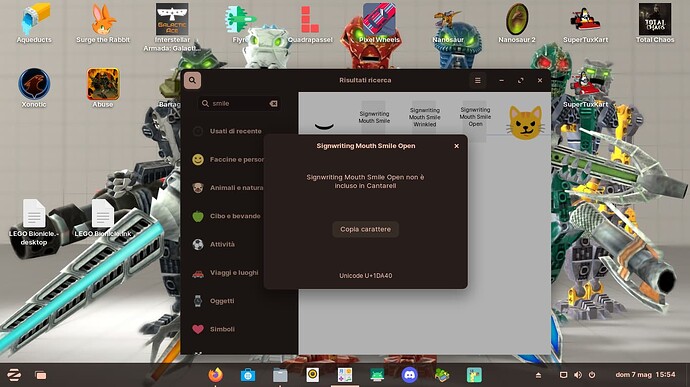Screen dimensions: 690x387
Task: Open the Nanosaur 2 desktop icon
Action: click(x=517, y=23)
